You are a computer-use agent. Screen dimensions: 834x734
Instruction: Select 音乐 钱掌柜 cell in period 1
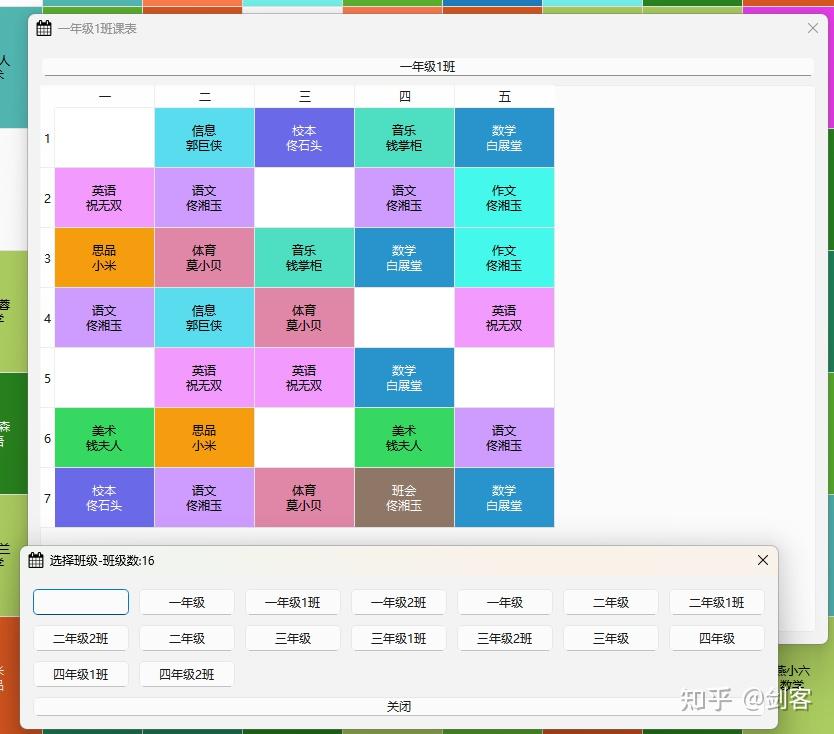404,138
